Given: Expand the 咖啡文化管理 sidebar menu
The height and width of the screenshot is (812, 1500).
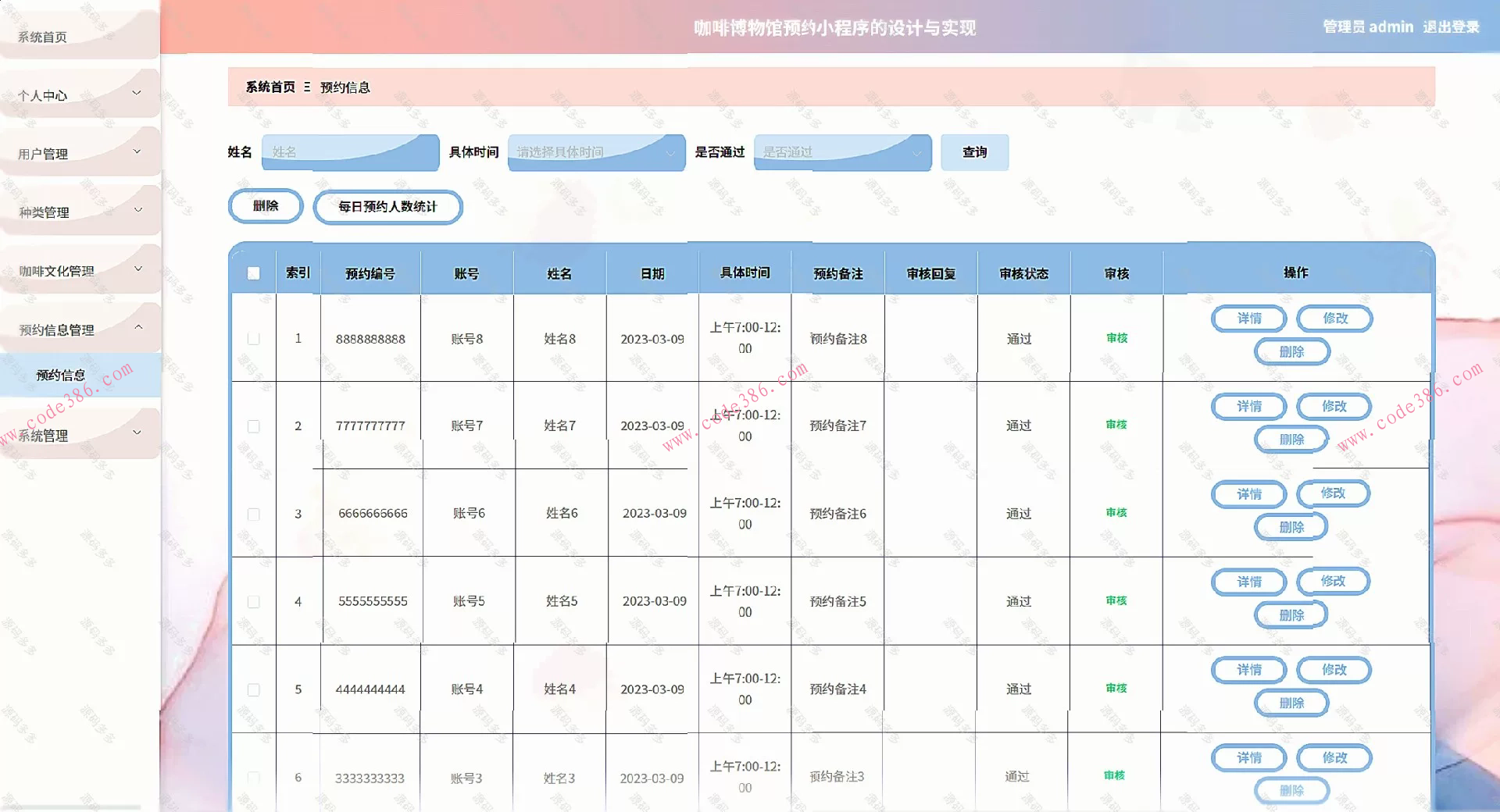Looking at the screenshot, I should coord(80,271).
